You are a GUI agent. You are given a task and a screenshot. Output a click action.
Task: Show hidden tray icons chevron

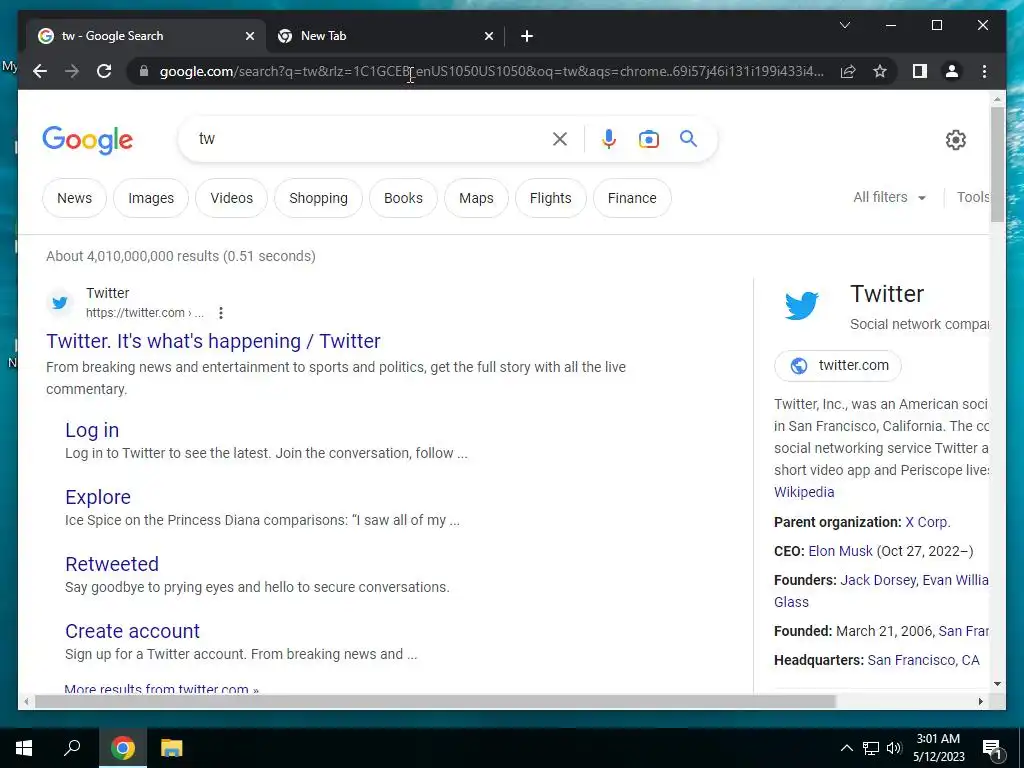(x=846, y=748)
